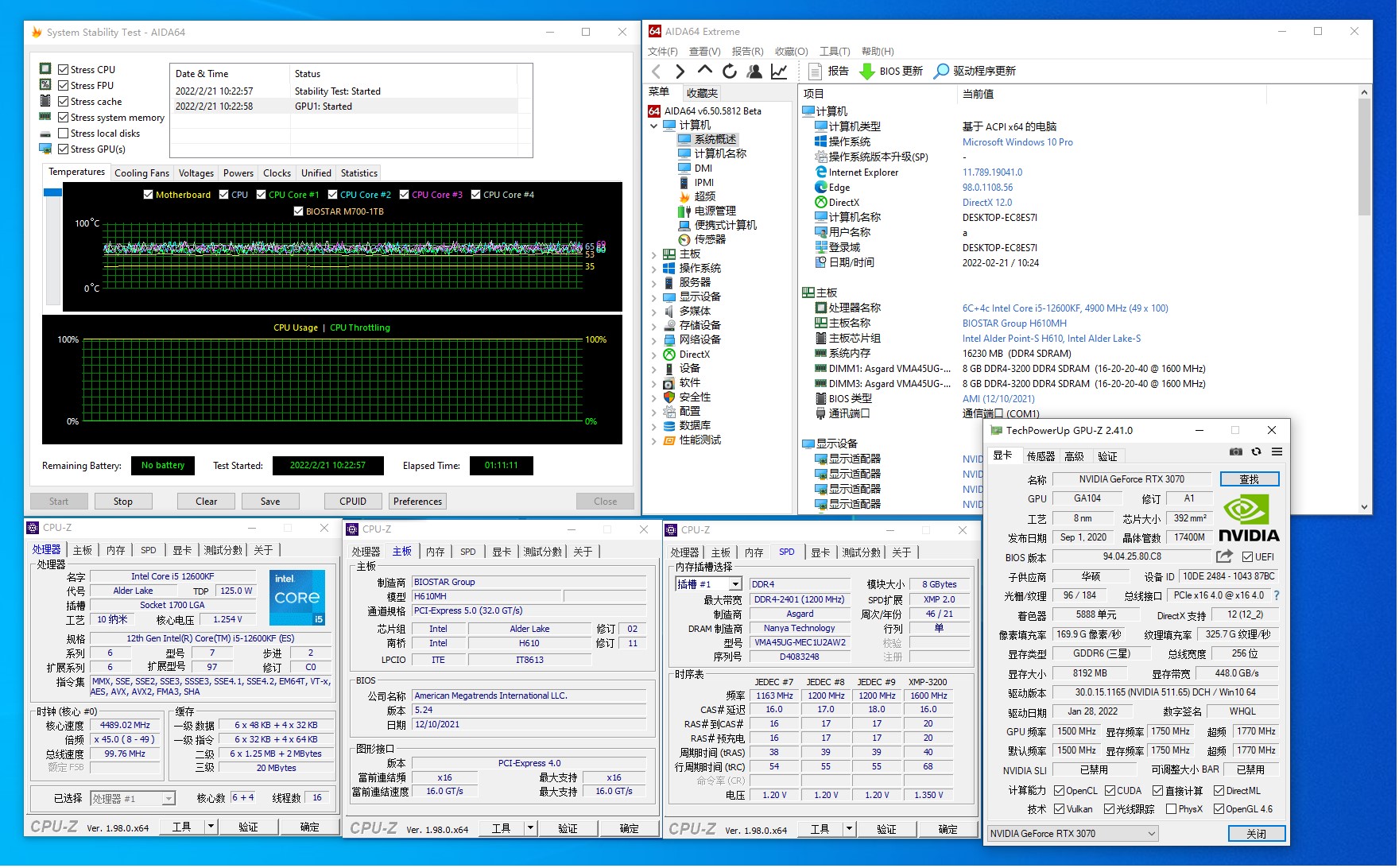Open the 传感器 tab in GPU-Z

(1041, 456)
